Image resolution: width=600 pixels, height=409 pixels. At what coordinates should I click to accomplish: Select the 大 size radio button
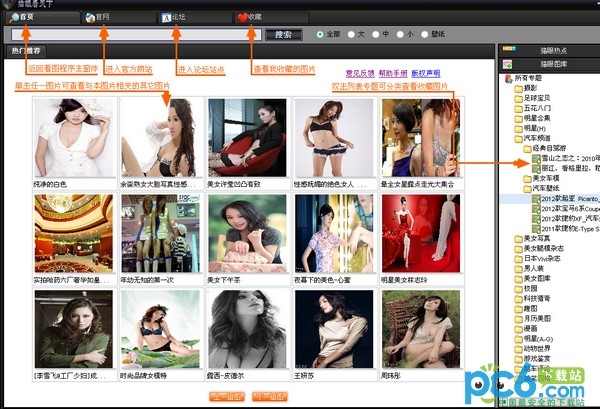click(x=351, y=34)
